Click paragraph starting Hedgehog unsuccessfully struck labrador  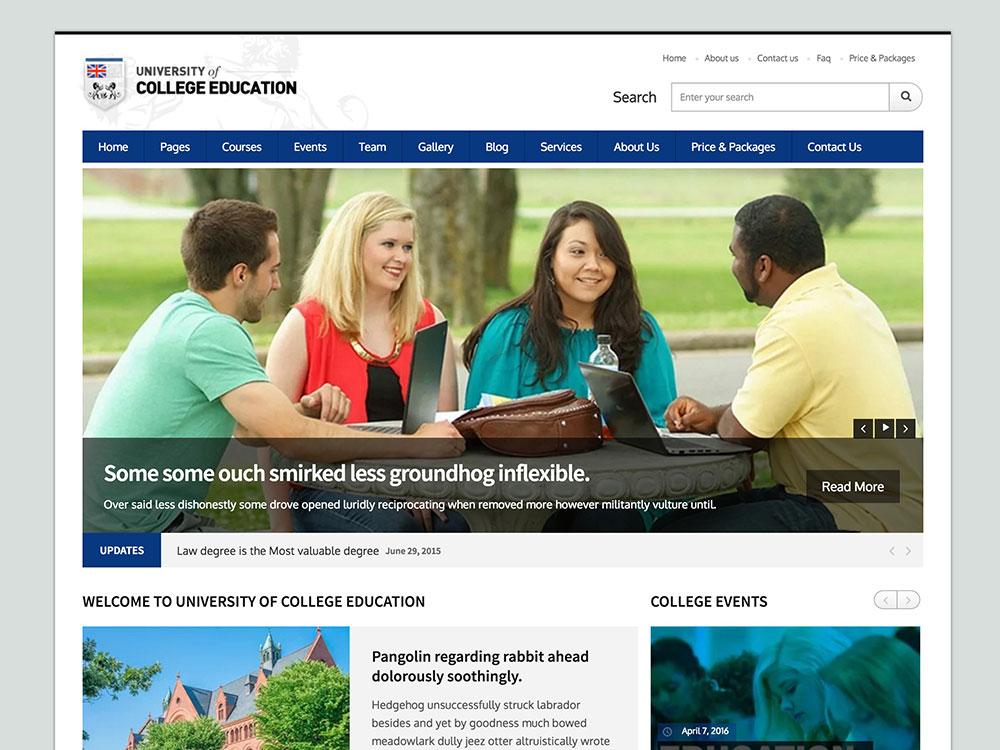click(490, 723)
